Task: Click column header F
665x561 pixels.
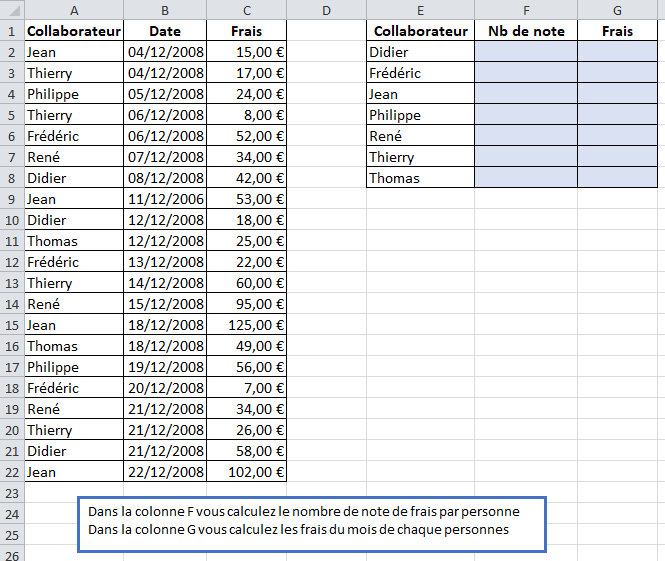Action: coord(526,10)
